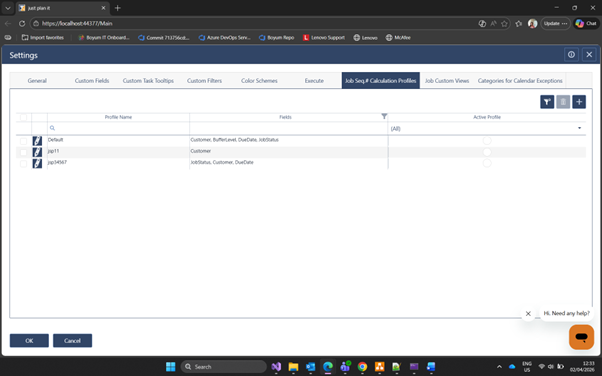This screenshot has width=602, height=376.
Task: Set jsp34567 as the active profile radio
Action: click(x=487, y=163)
